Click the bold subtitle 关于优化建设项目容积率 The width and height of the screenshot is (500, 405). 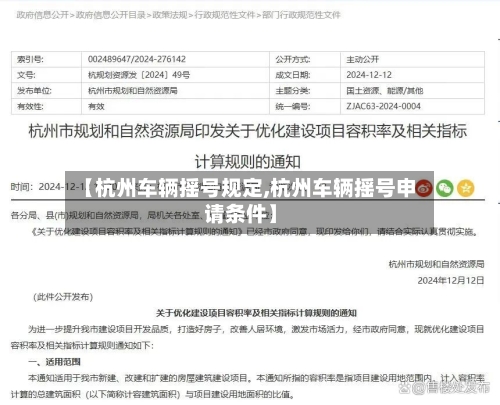click(x=256, y=313)
